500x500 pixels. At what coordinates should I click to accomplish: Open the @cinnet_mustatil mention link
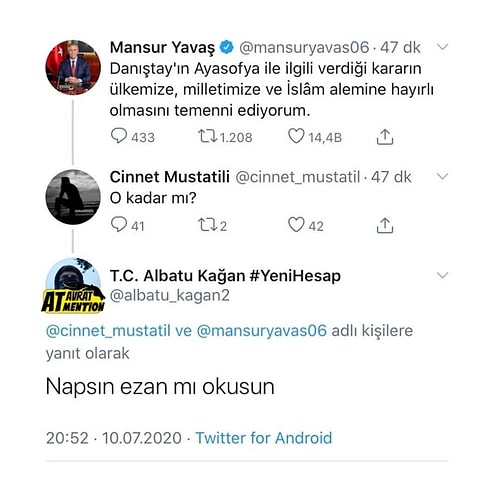coord(108,331)
